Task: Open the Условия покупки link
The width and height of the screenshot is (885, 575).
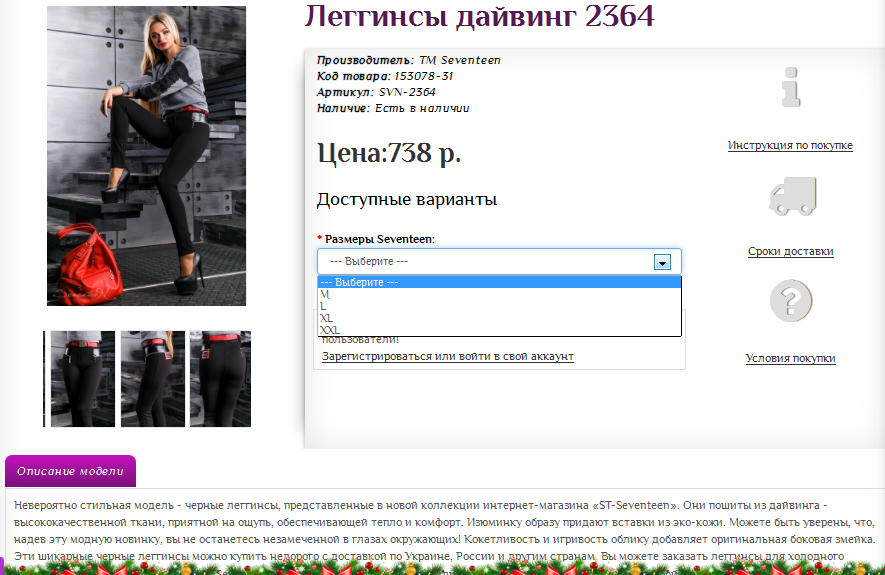Action: coord(790,358)
